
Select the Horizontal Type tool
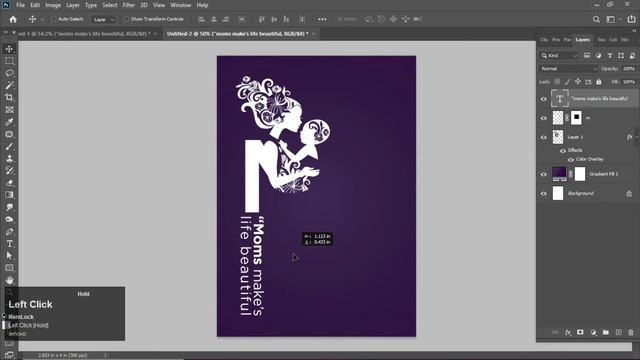tap(9, 244)
